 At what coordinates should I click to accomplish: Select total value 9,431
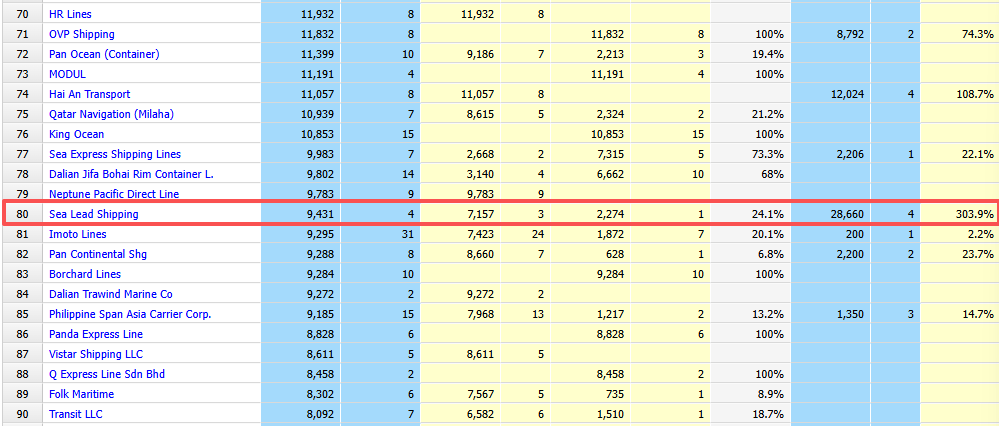(319, 215)
